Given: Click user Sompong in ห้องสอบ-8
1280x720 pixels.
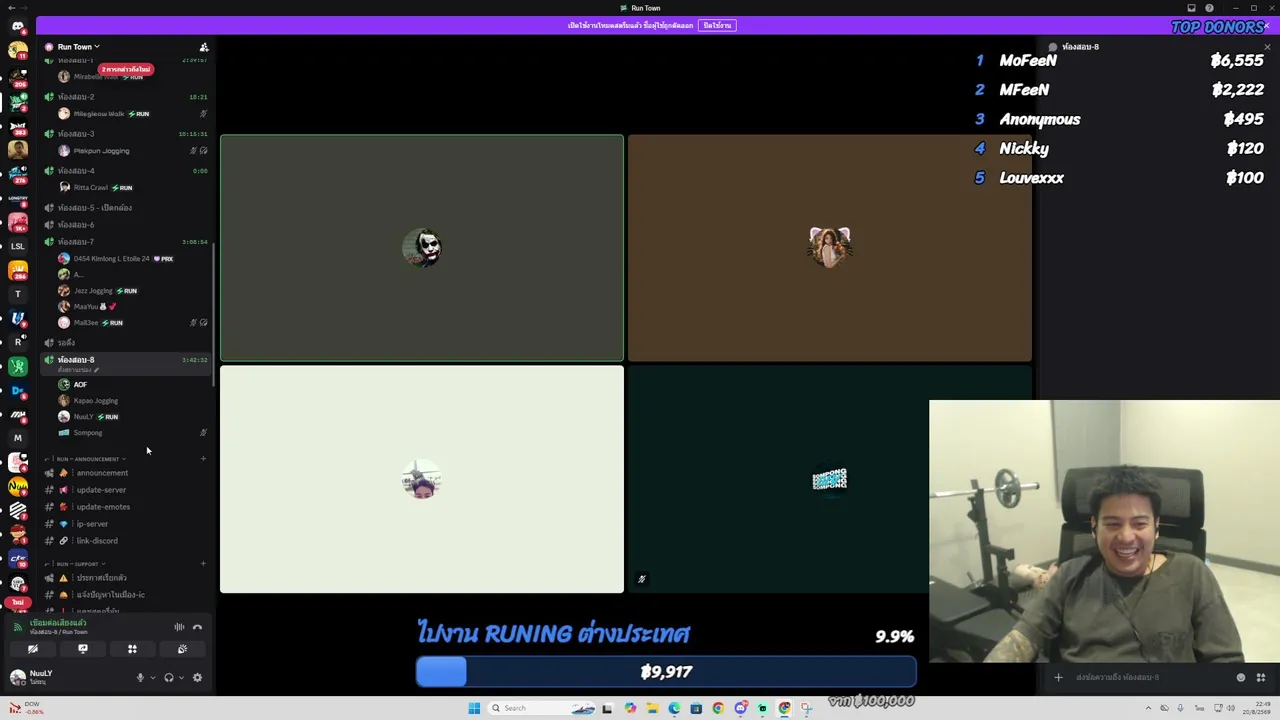Looking at the screenshot, I should (88, 433).
